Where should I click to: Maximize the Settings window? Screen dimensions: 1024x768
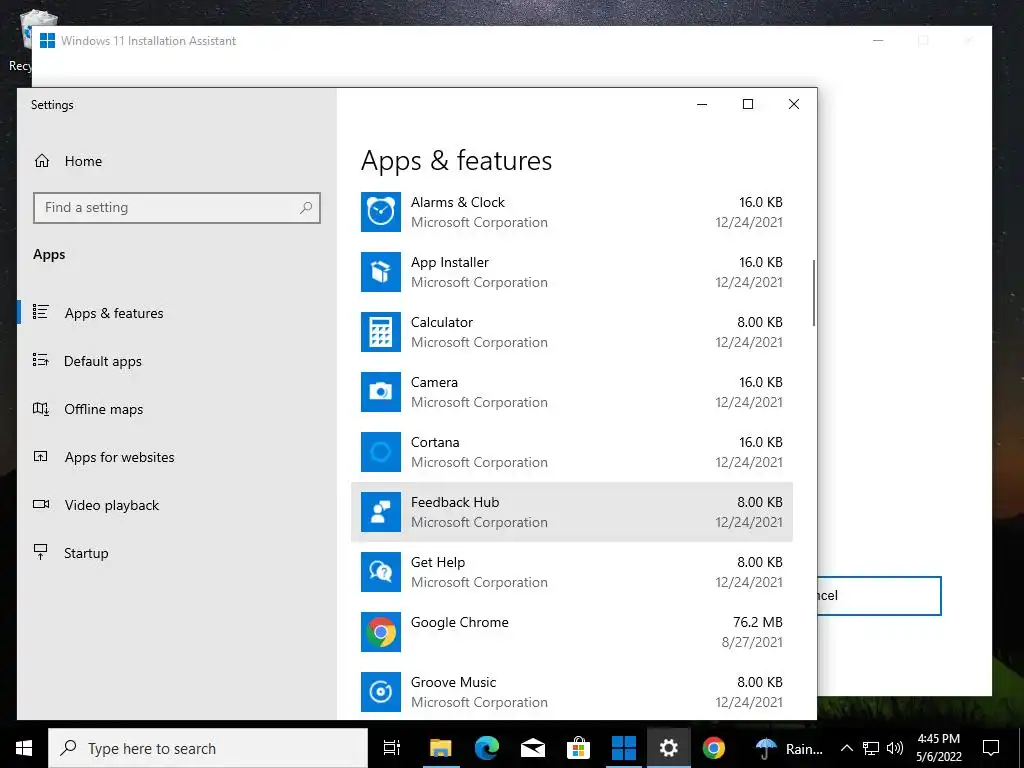(748, 104)
